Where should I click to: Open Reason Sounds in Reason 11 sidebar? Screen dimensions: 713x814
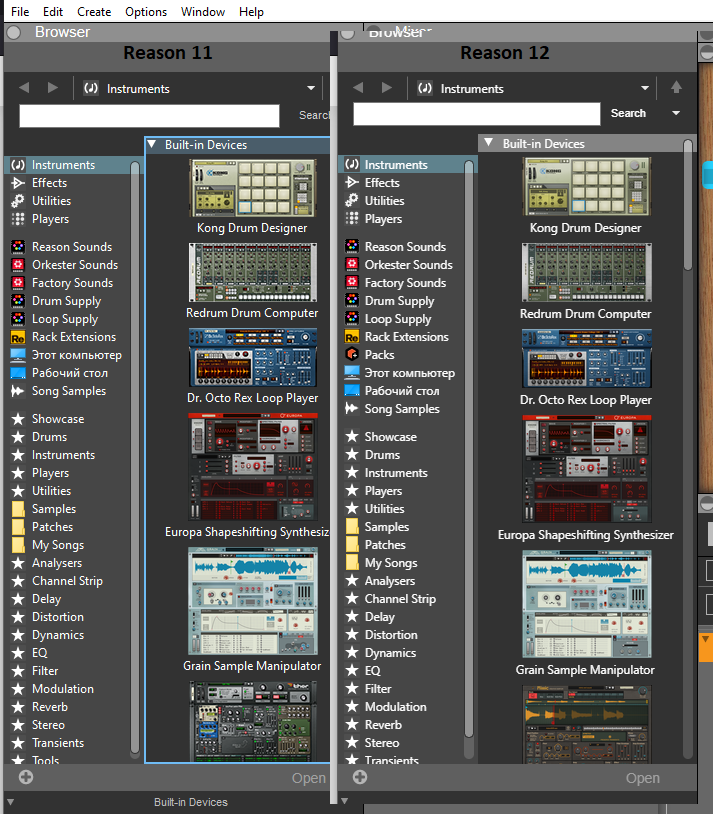point(72,247)
